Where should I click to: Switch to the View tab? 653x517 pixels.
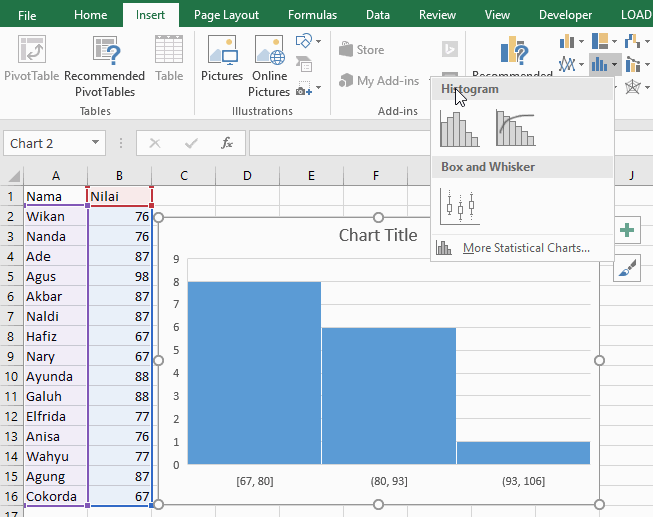coord(497,15)
